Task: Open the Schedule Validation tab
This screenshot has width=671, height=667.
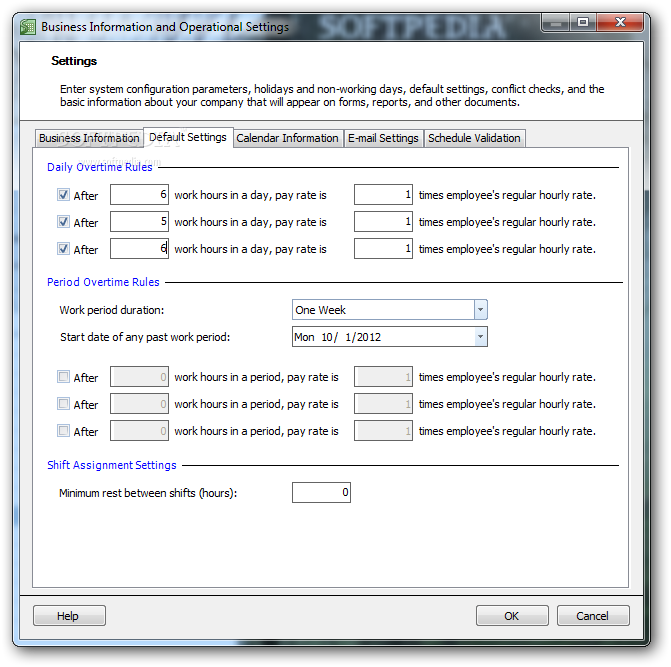Action: [x=474, y=138]
